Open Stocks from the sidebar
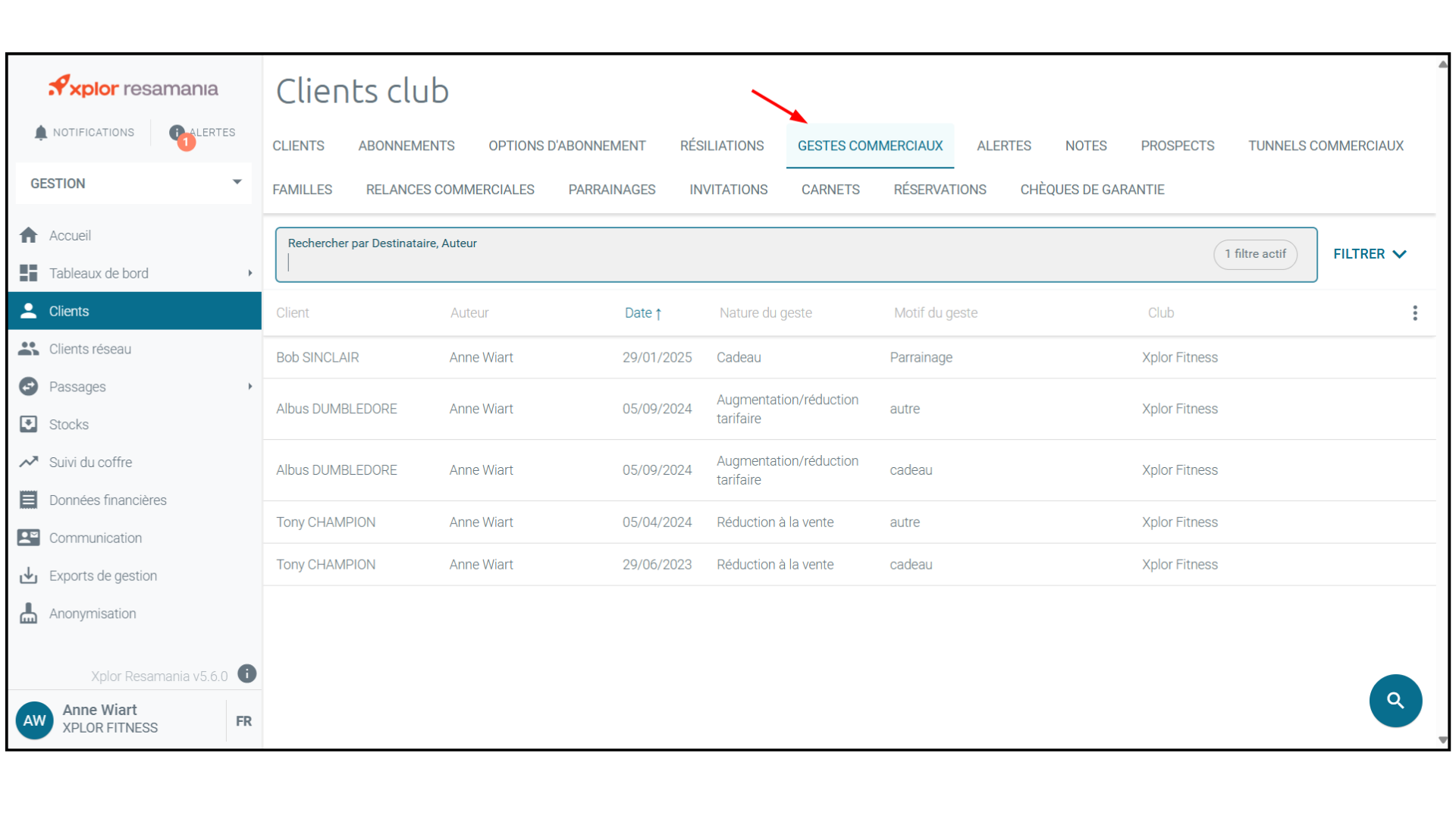This screenshot has width=1456, height=819. 68,425
